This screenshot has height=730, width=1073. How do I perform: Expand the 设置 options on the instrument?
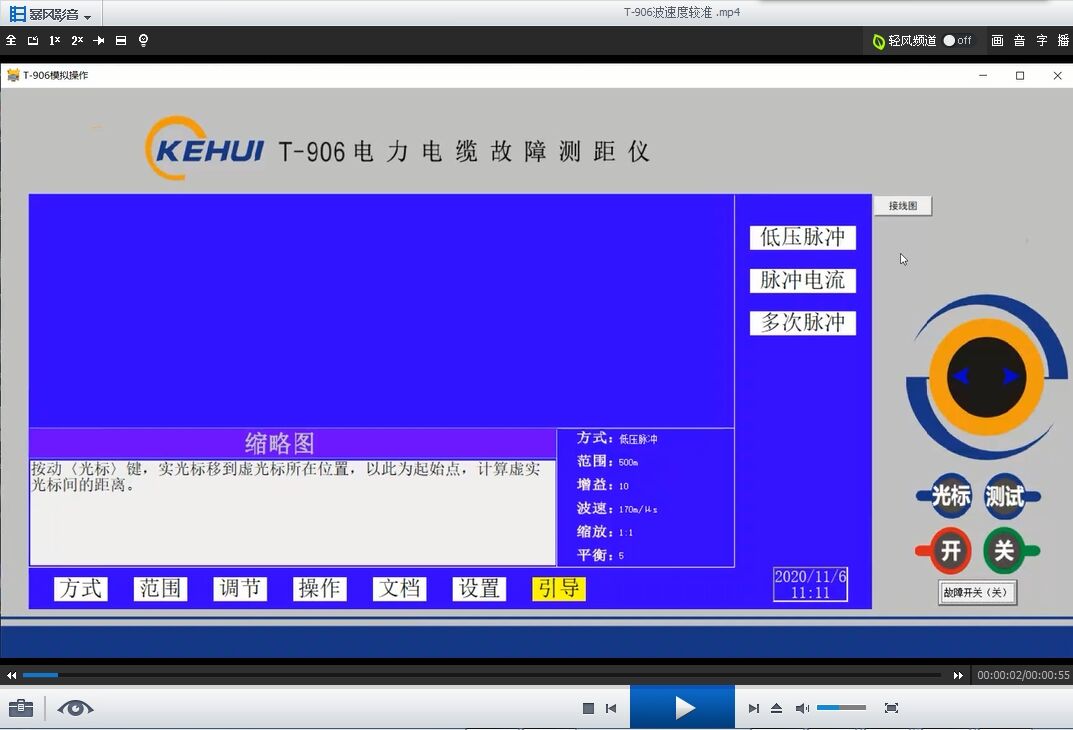pyautogui.click(x=479, y=589)
